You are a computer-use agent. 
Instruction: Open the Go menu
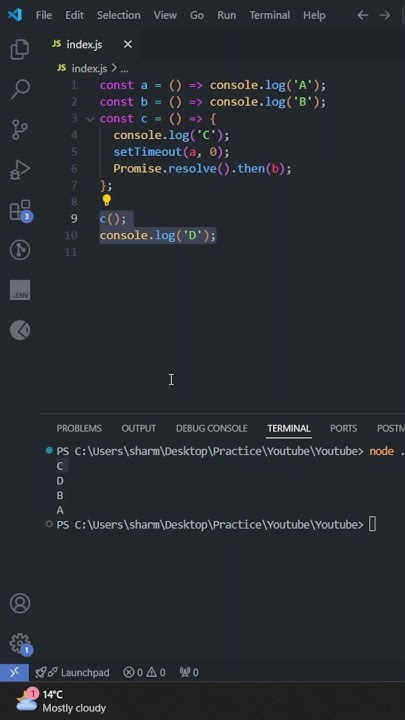click(x=197, y=15)
